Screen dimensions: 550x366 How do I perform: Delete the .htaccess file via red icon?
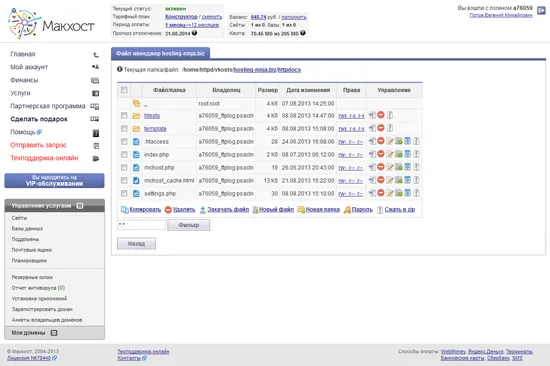pos(381,141)
